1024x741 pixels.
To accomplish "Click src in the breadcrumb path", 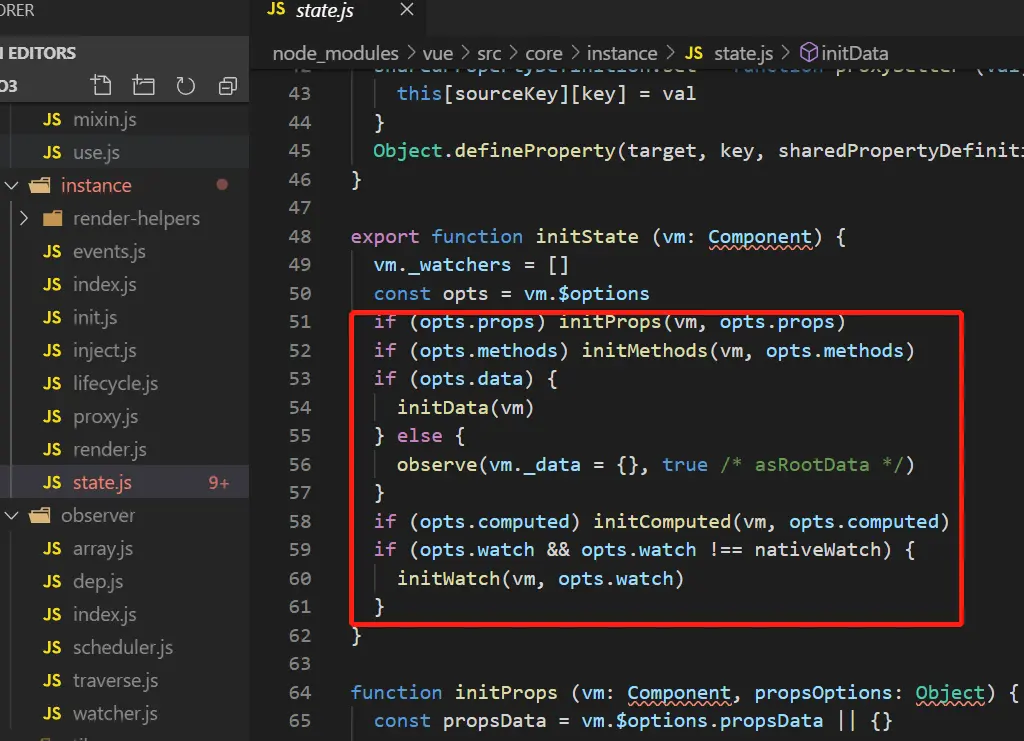I will click(x=488, y=54).
